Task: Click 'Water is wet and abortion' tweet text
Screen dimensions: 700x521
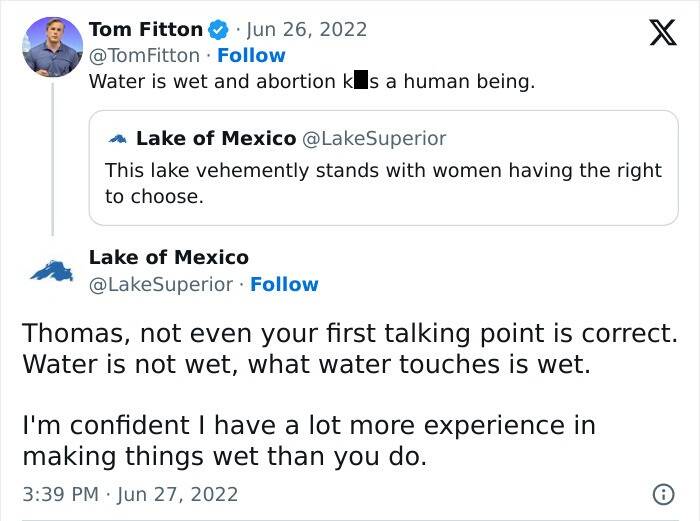Action: (312, 81)
